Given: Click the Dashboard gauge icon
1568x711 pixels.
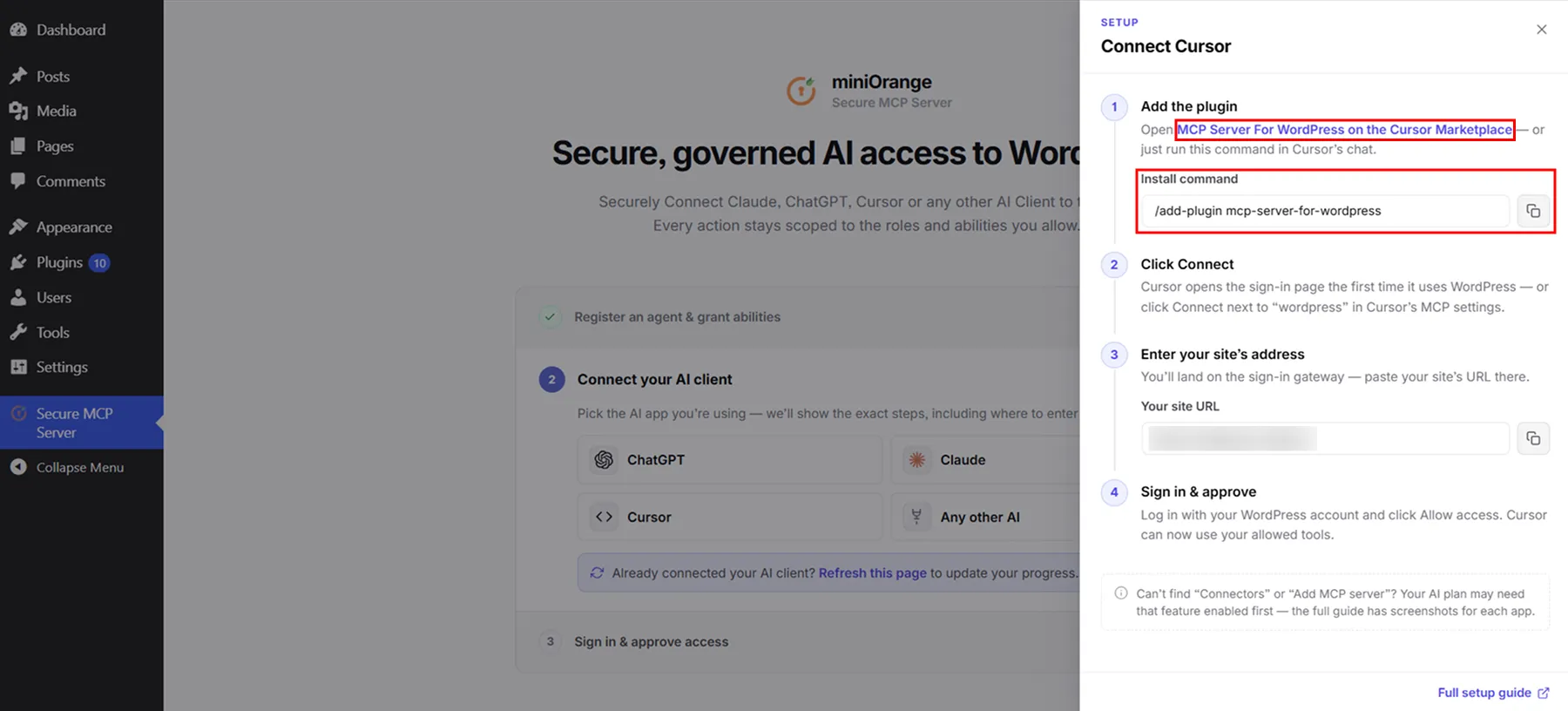Looking at the screenshot, I should point(18,30).
